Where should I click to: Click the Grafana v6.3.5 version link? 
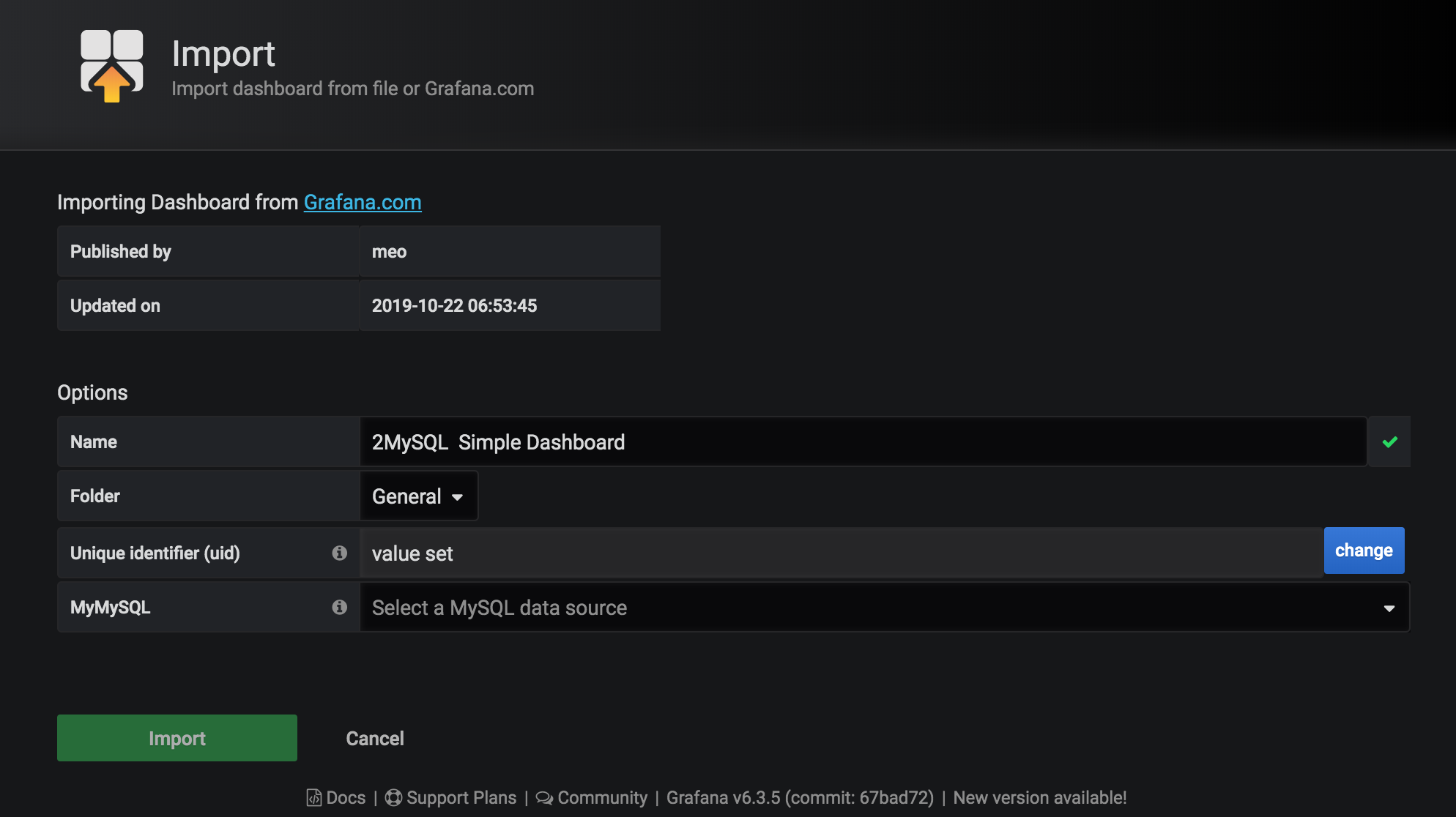point(800,797)
